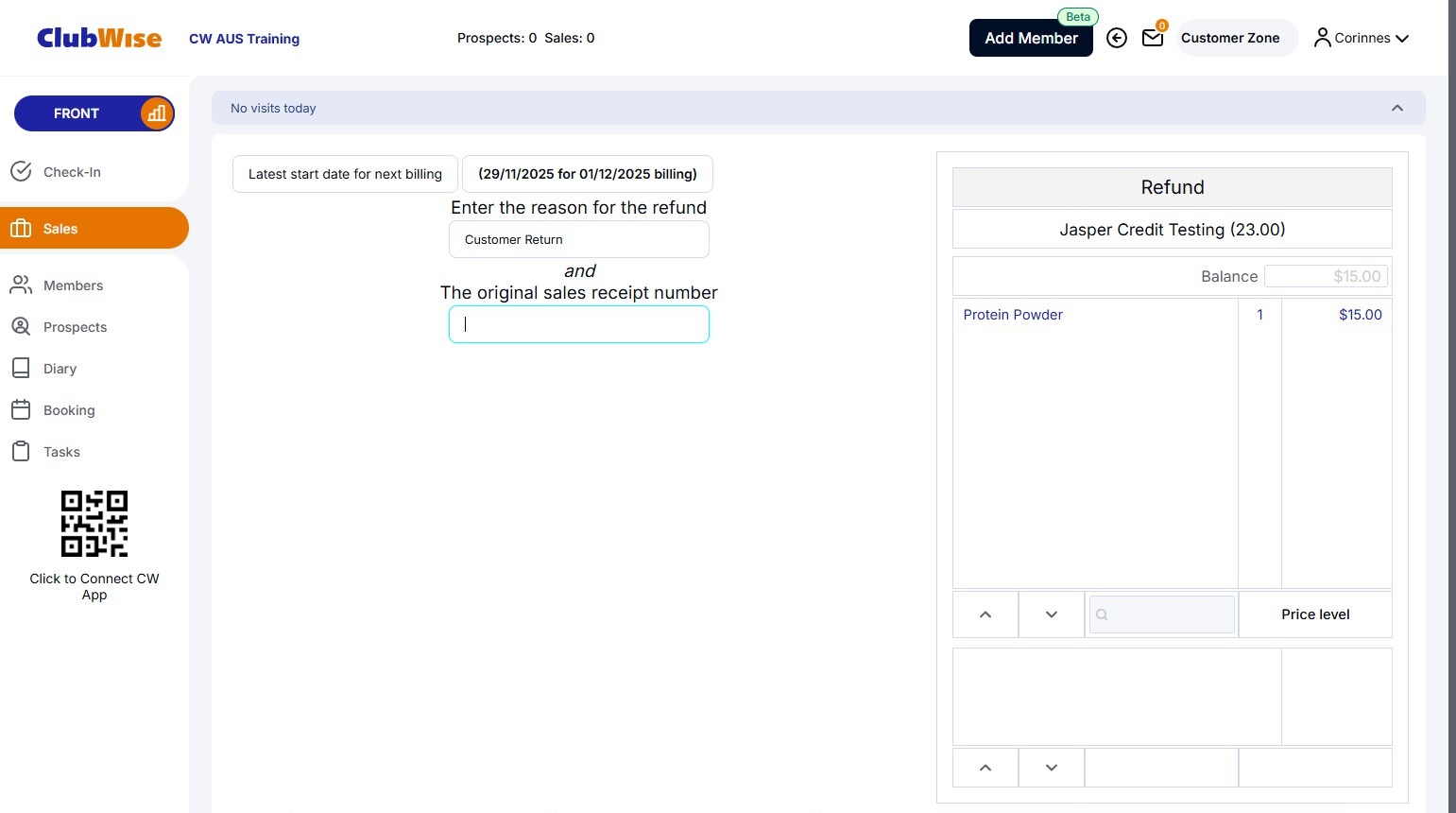Click the Refund header button
This screenshot has height=813, width=1456.
pos(1173,187)
